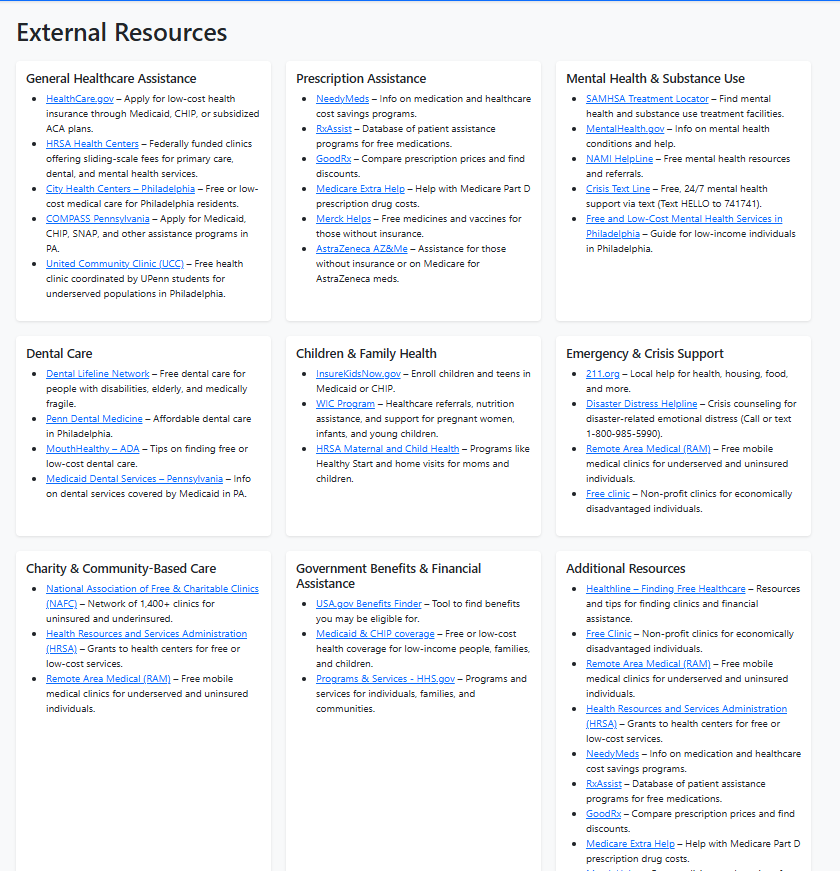Visit the Merck Helps link
Image resolution: width=840 pixels, height=871 pixels.
343,219
